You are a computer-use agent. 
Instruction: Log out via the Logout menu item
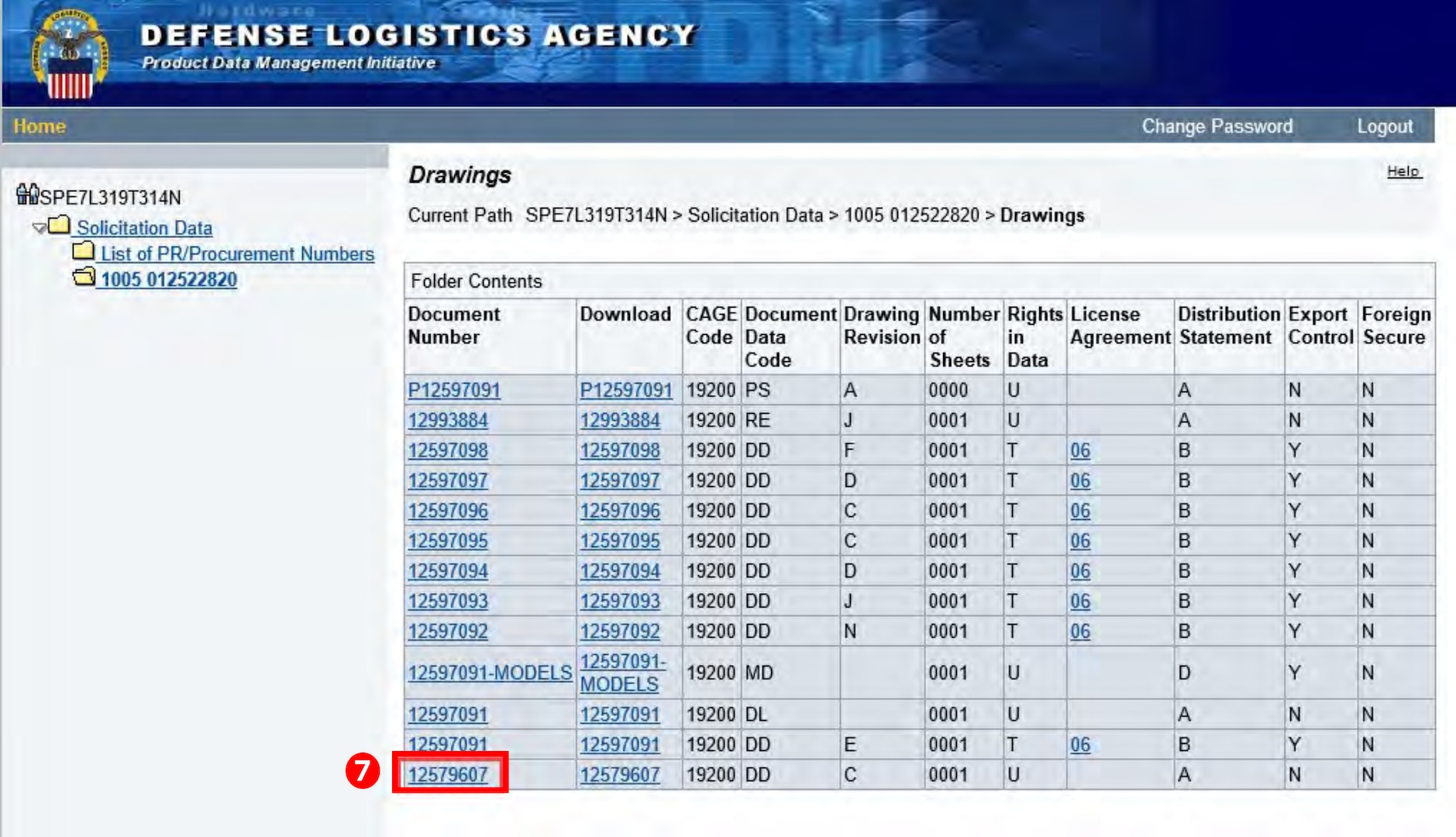[1384, 126]
